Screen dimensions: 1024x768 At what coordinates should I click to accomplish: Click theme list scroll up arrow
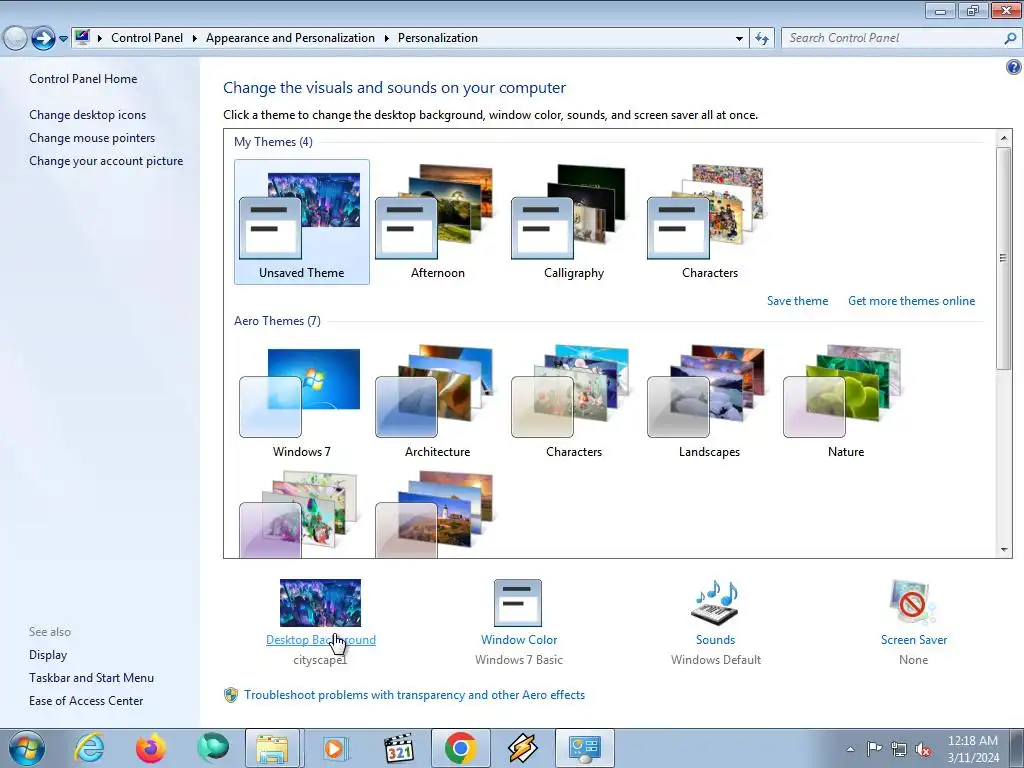[x=1004, y=138]
